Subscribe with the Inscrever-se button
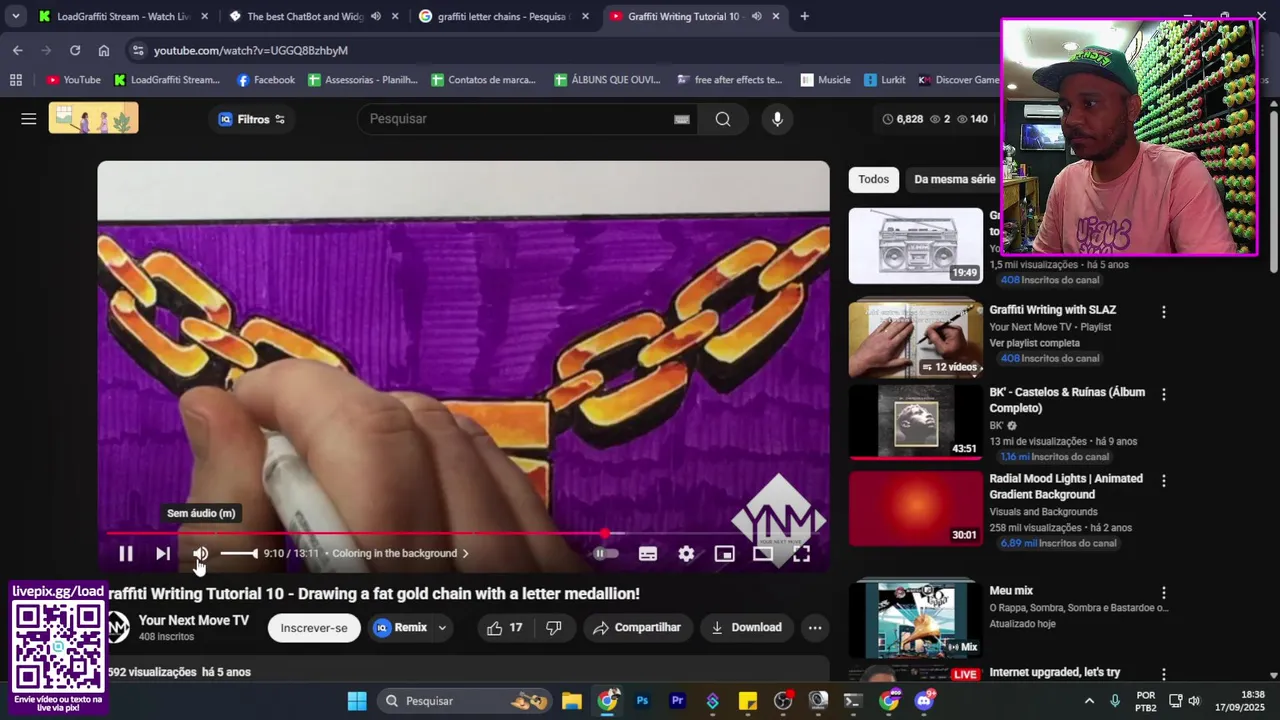 tap(314, 628)
